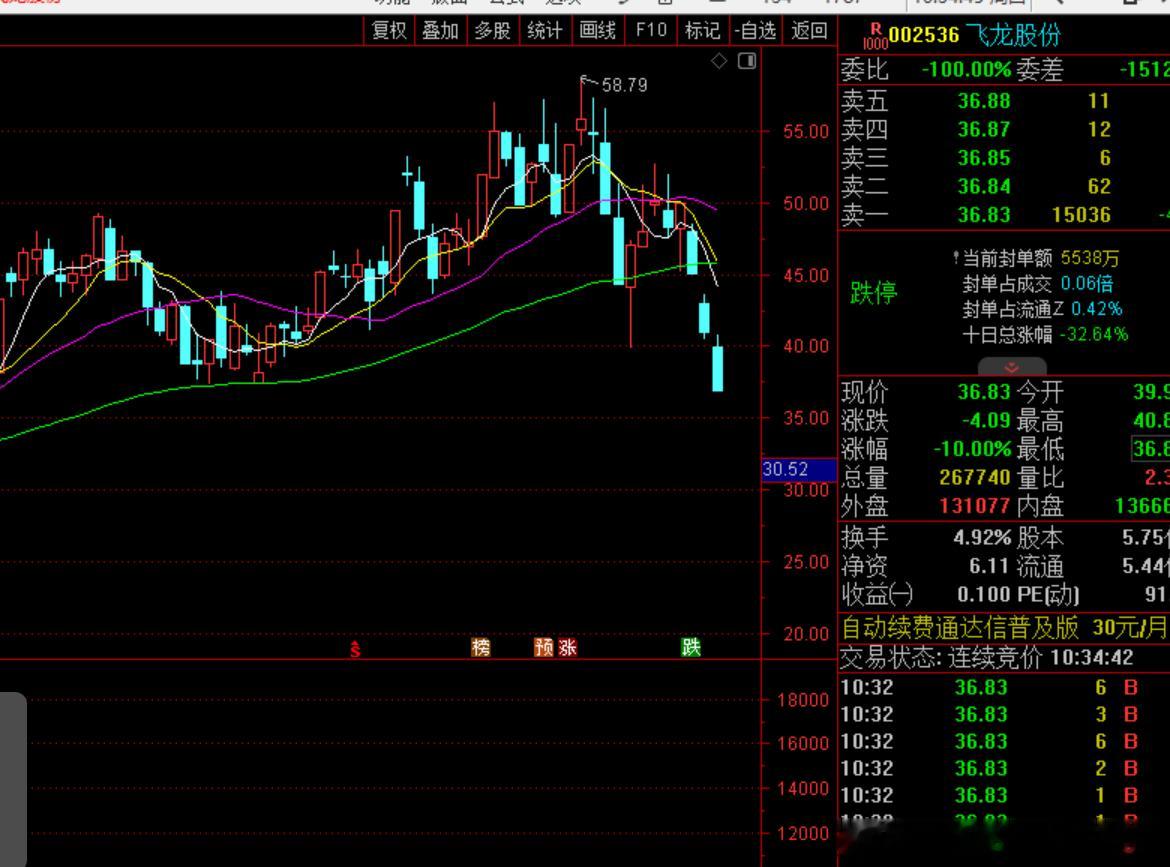Click the 总量 267740 value
The image size is (1170, 867).
pyautogui.click(x=975, y=478)
